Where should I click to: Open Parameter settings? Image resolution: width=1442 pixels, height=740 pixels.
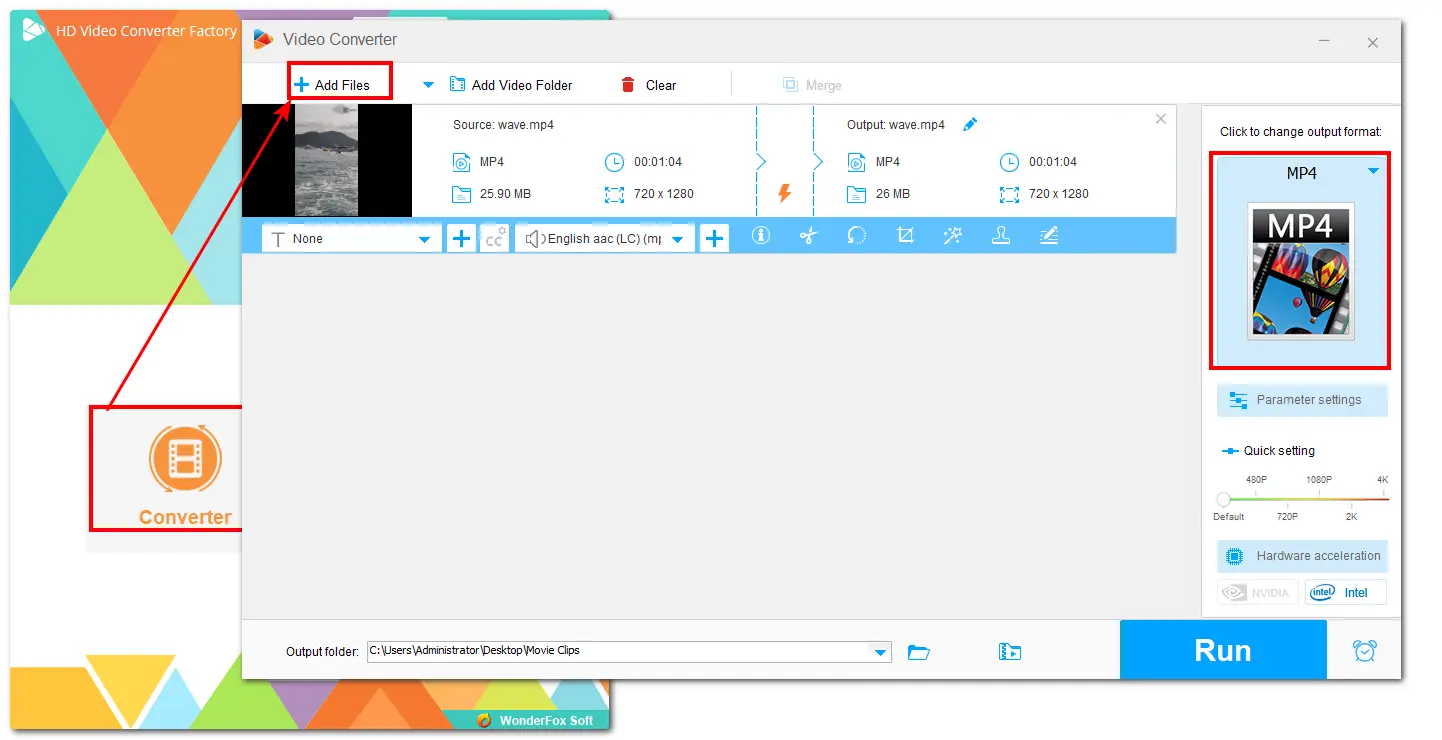point(1302,400)
